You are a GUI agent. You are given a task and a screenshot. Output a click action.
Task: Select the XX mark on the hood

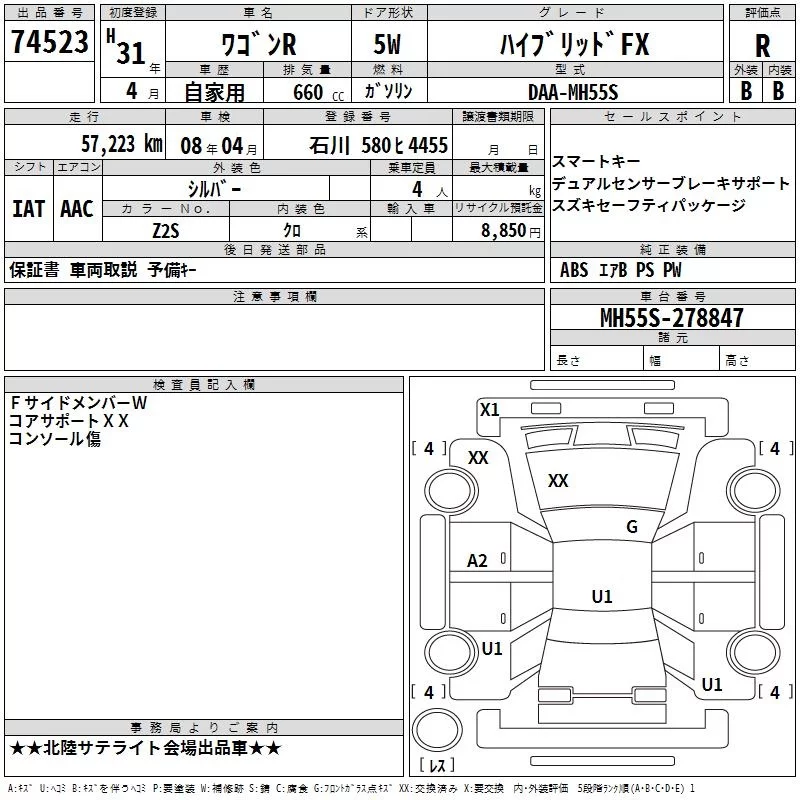coord(558,481)
